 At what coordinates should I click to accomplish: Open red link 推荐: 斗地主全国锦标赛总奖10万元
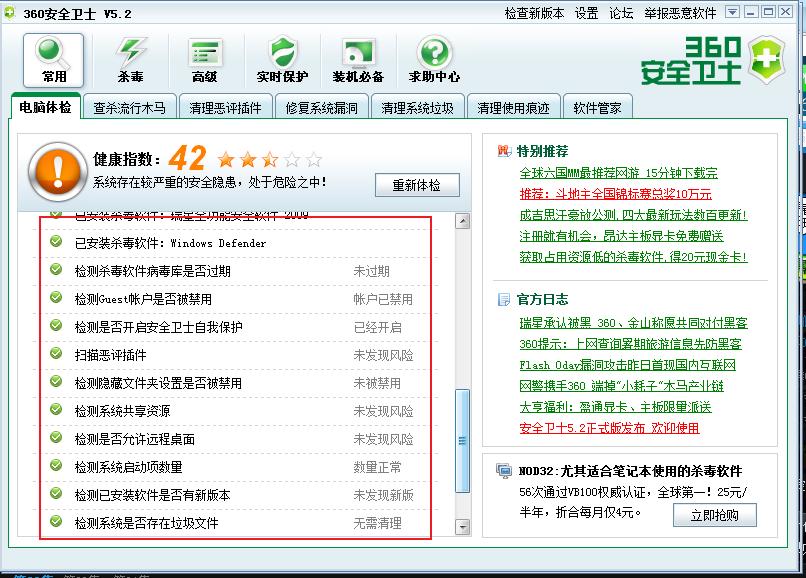pos(615,194)
